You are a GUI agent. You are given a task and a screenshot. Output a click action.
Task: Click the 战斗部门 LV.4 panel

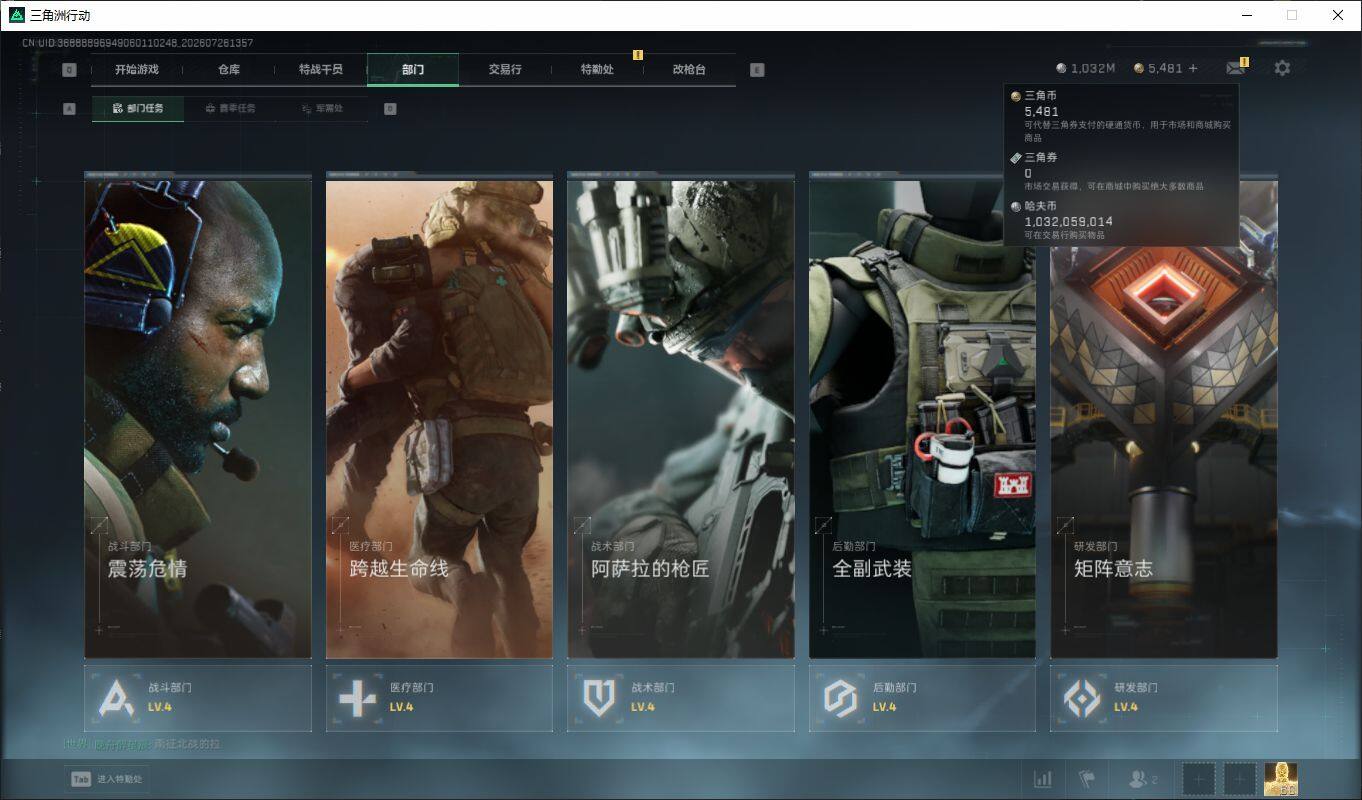pyautogui.click(x=198, y=698)
